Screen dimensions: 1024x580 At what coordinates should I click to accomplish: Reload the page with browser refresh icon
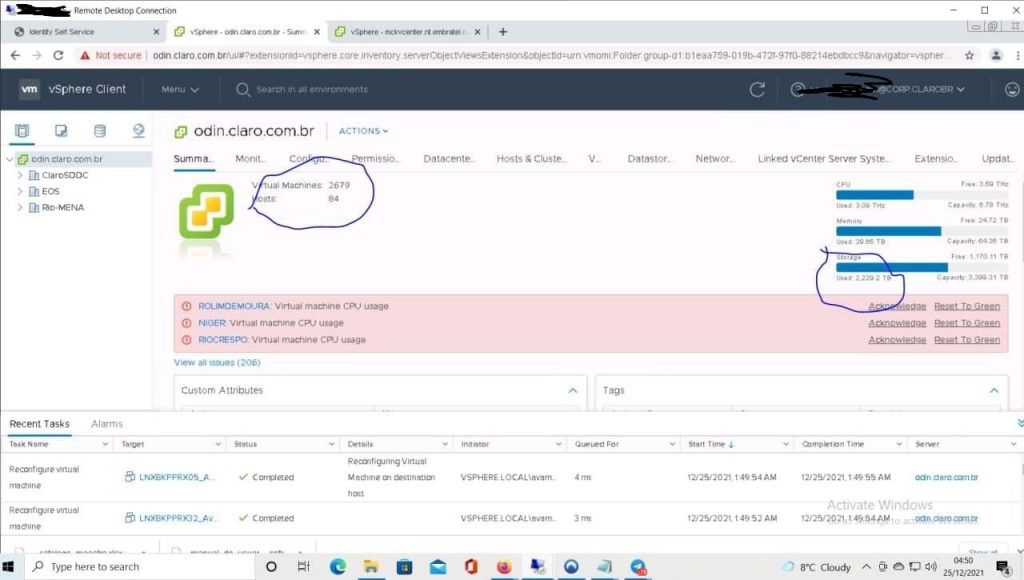tap(58, 56)
